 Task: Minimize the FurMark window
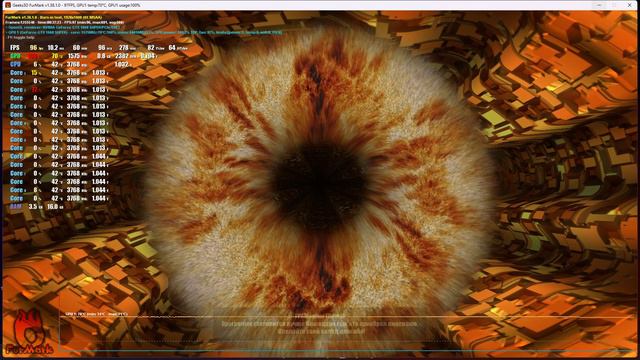click(x=599, y=5)
